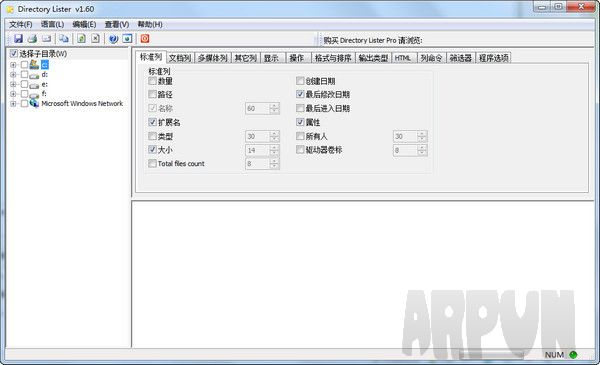Expand the d: drive tree node
600x365 pixels.
click(13, 74)
